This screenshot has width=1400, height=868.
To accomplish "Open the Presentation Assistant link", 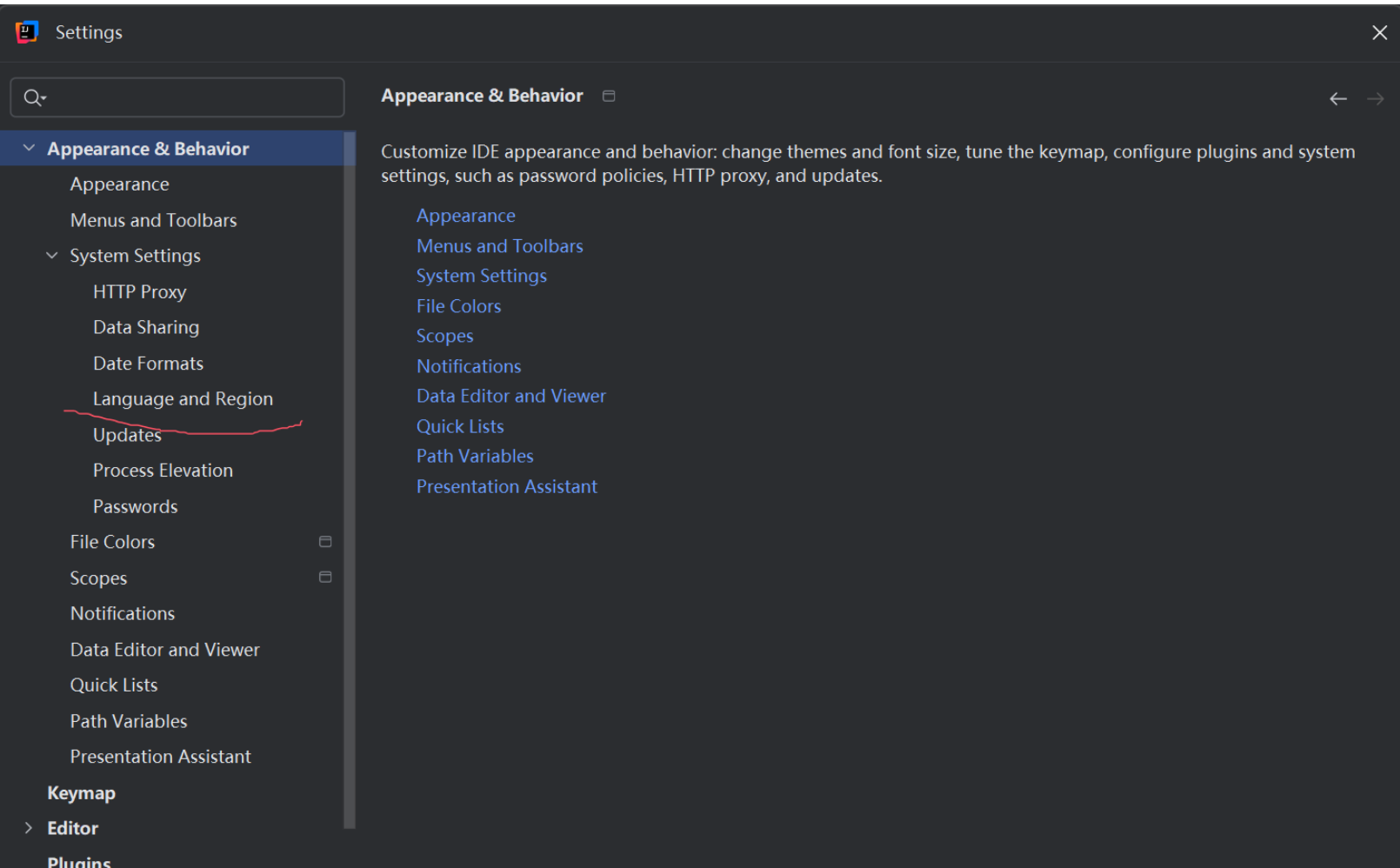I will [507, 487].
